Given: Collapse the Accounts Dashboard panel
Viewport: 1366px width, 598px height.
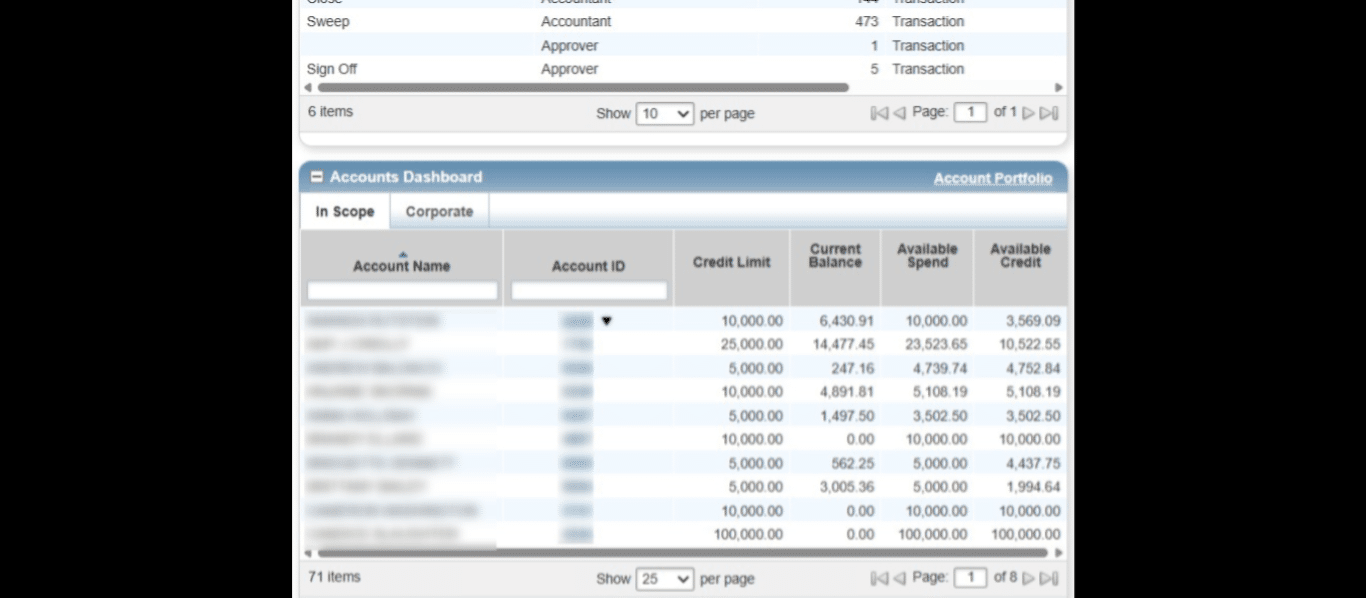Looking at the screenshot, I should tap(317, 177).
